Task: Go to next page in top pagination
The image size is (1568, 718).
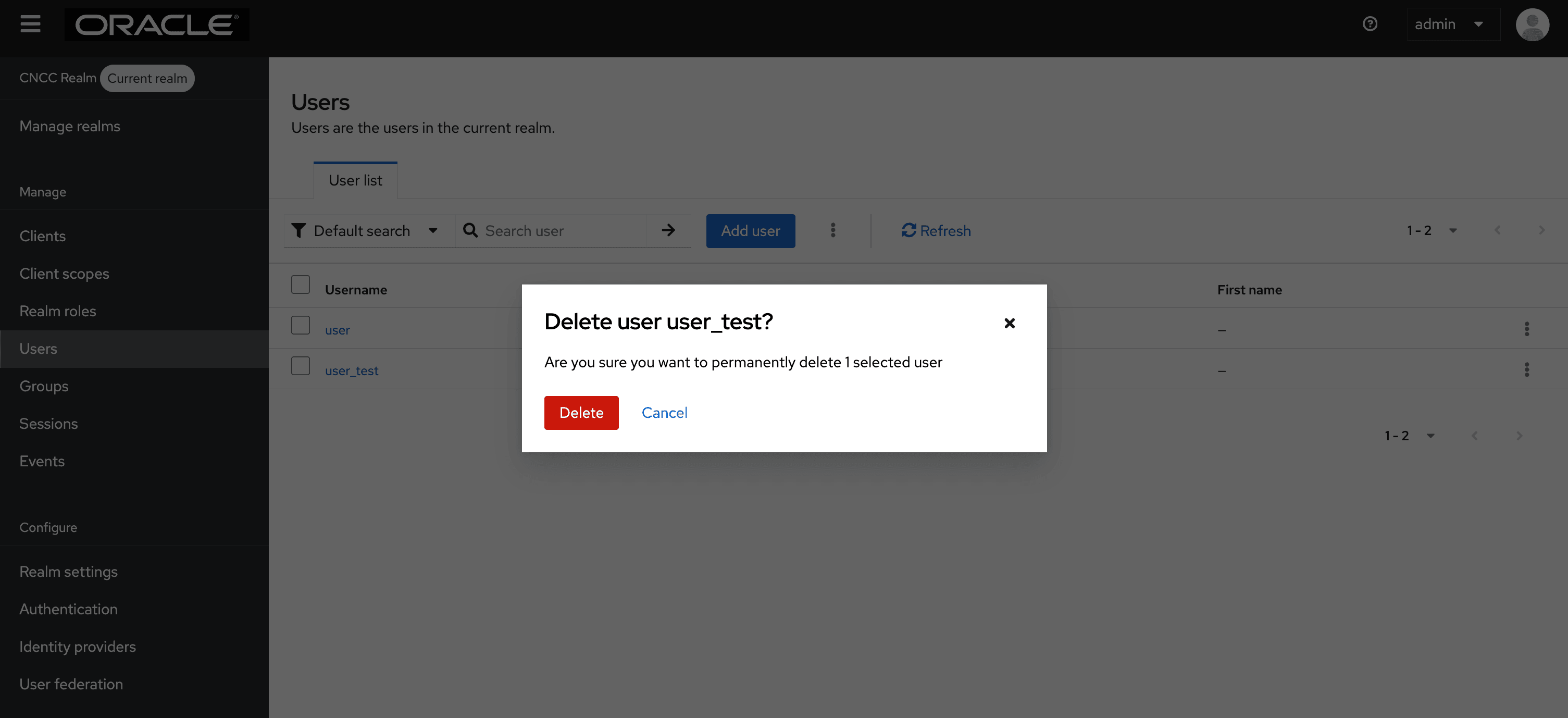Action: click(x=1541, y=230)
